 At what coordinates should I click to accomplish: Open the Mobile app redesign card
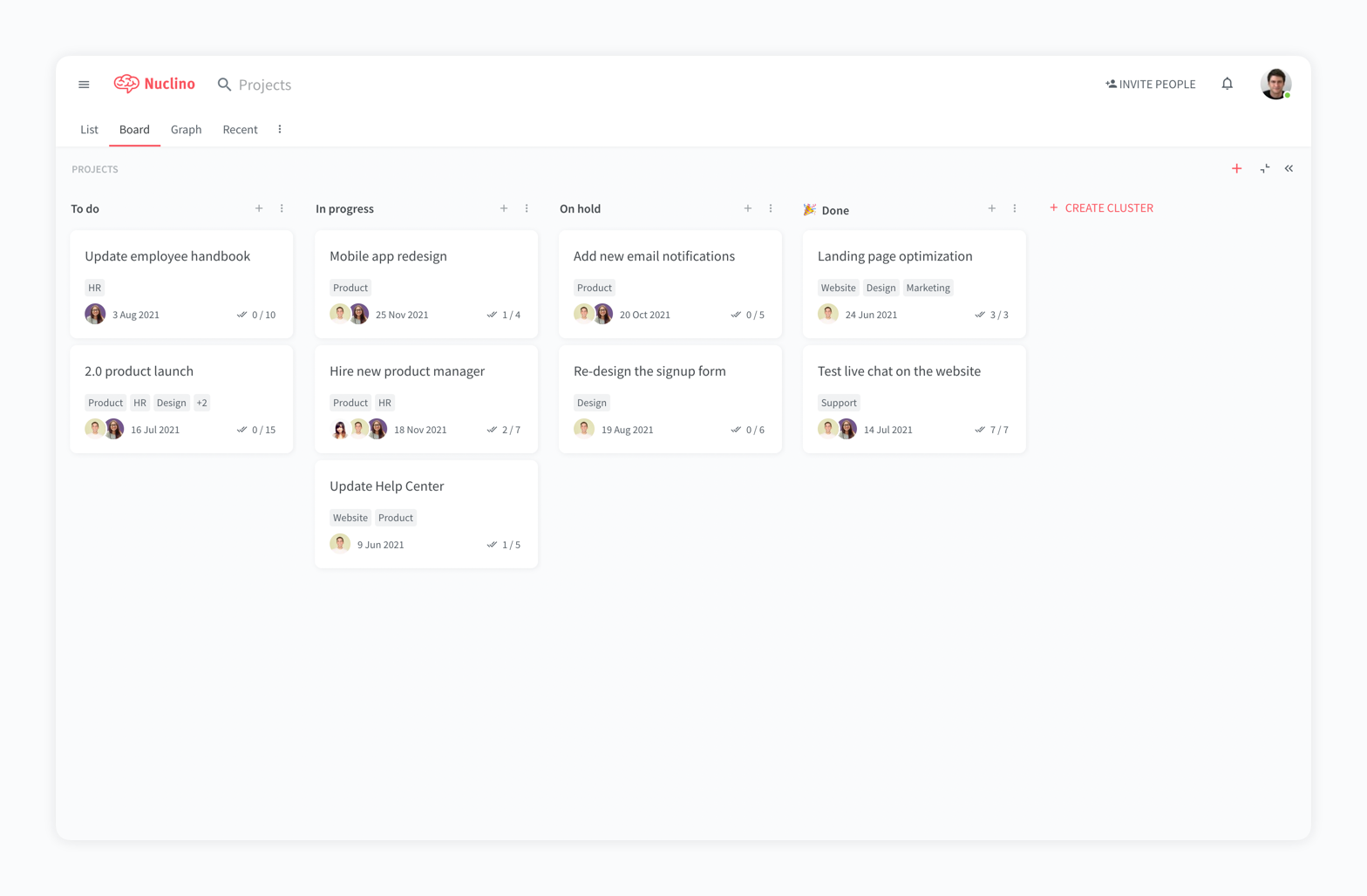tap(388, 256)
